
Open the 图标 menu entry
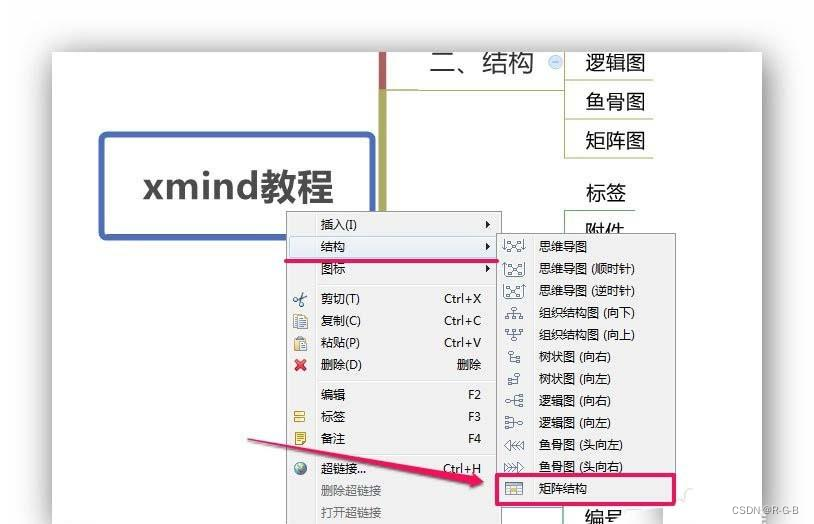click(x=394, y=269)
